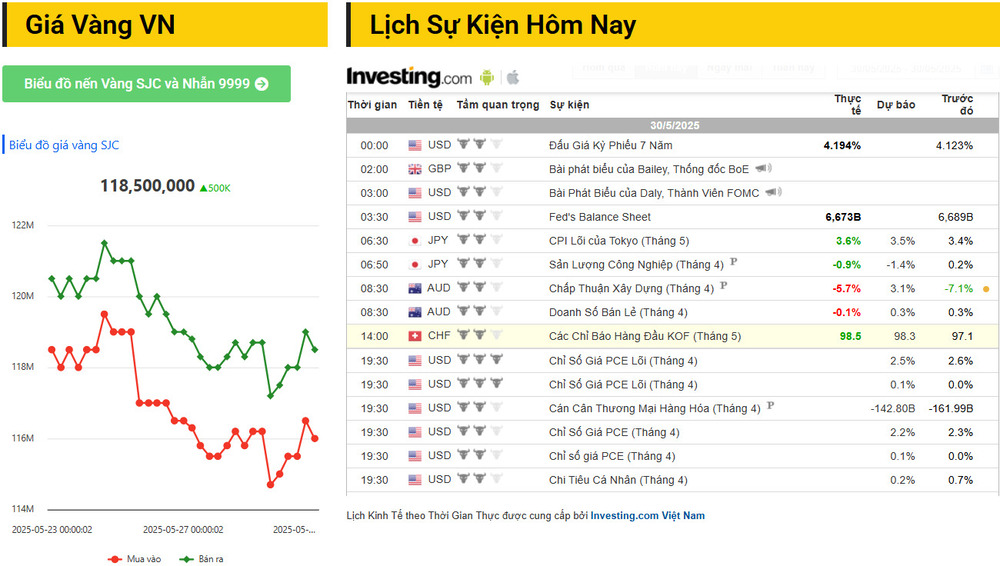
Task: Click the preliminary P icon next to Sản Lượng Công Nghiệp
Action: point(733,262)
